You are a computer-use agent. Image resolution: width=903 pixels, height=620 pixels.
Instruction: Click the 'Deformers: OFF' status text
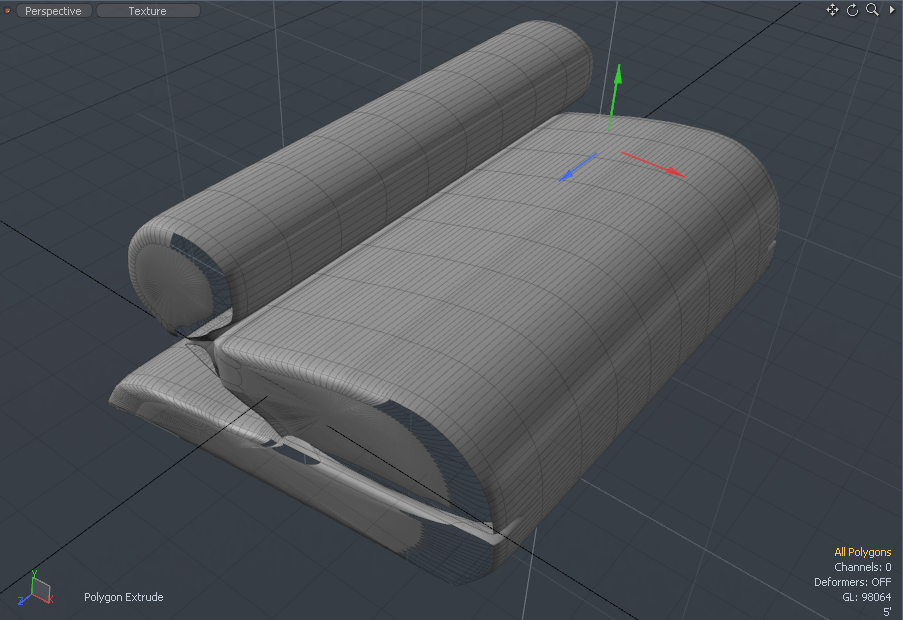click(x=852, y=582)
